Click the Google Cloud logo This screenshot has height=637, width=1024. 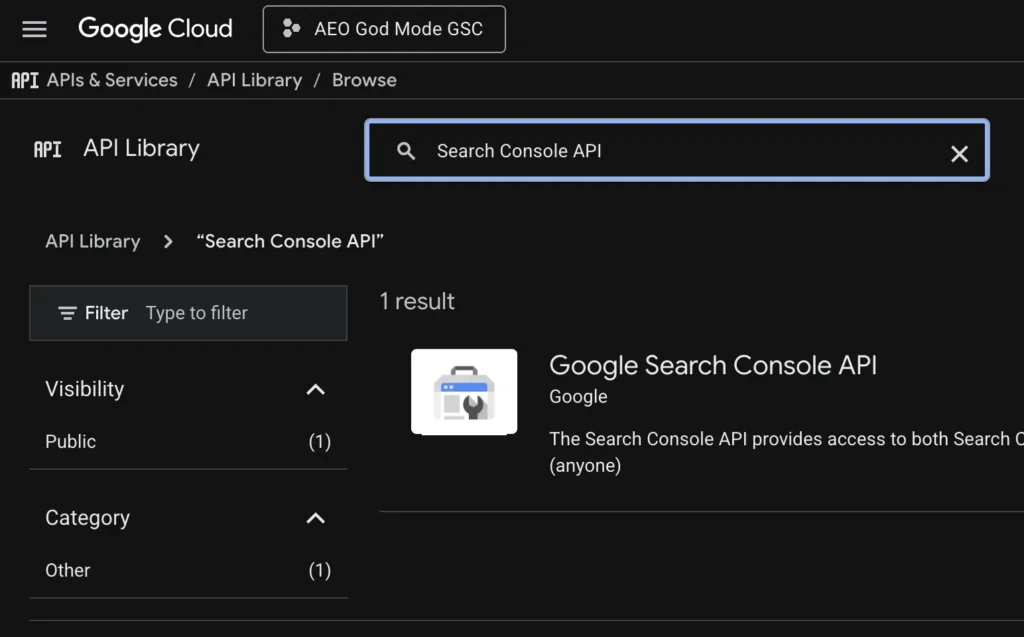155,29
